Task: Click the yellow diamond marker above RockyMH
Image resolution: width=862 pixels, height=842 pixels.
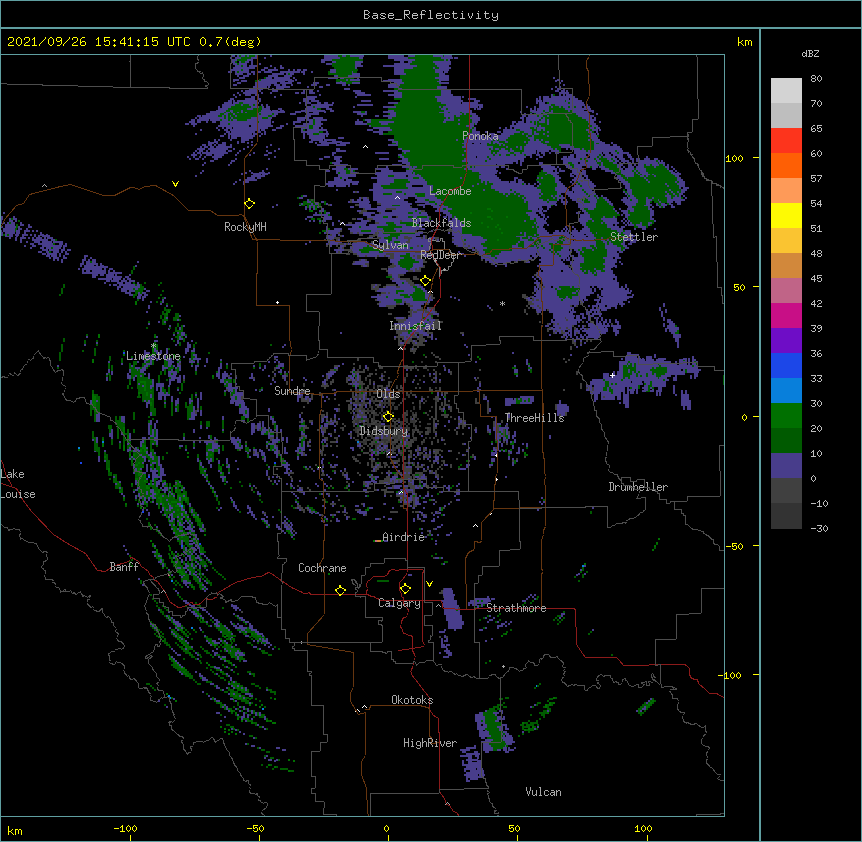Action: (249, 204)
